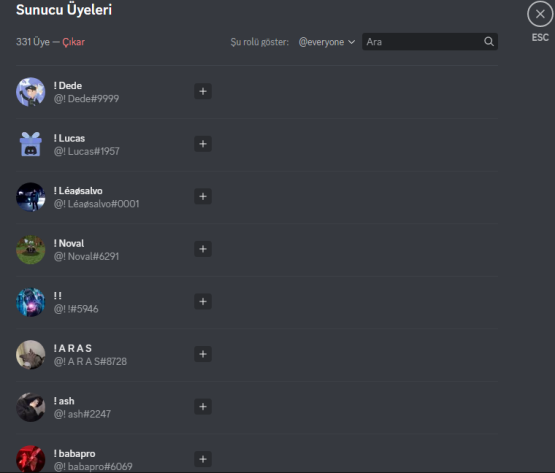Add role to ! Lucas member
This screenshot has height=473, width=555.
tap(203, 144)
